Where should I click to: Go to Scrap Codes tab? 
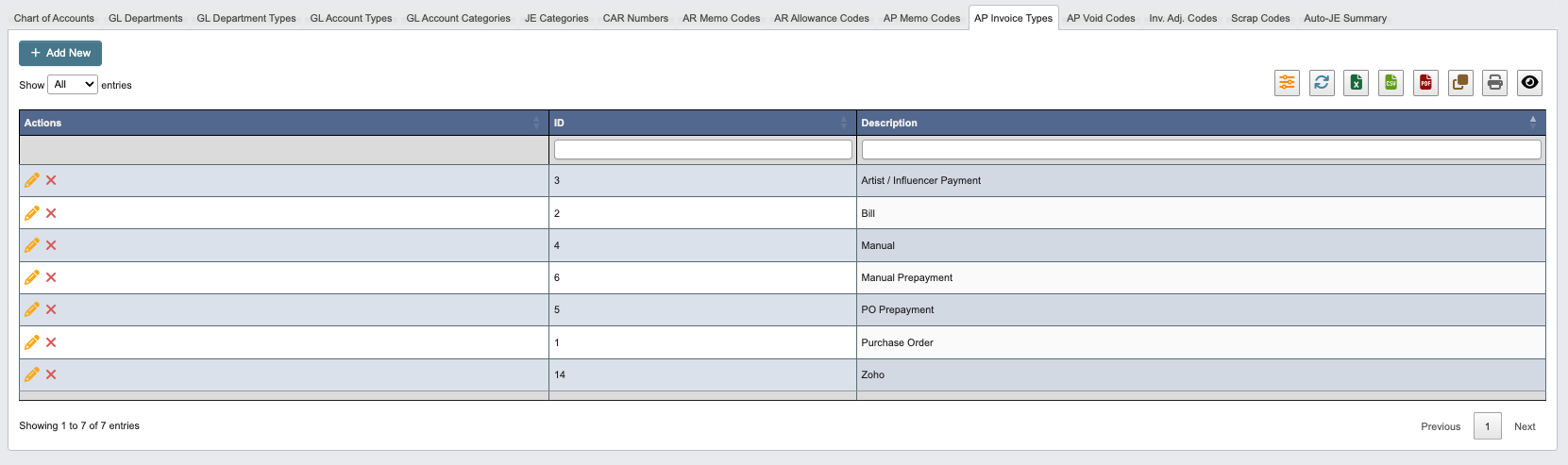pos(1260,18)
